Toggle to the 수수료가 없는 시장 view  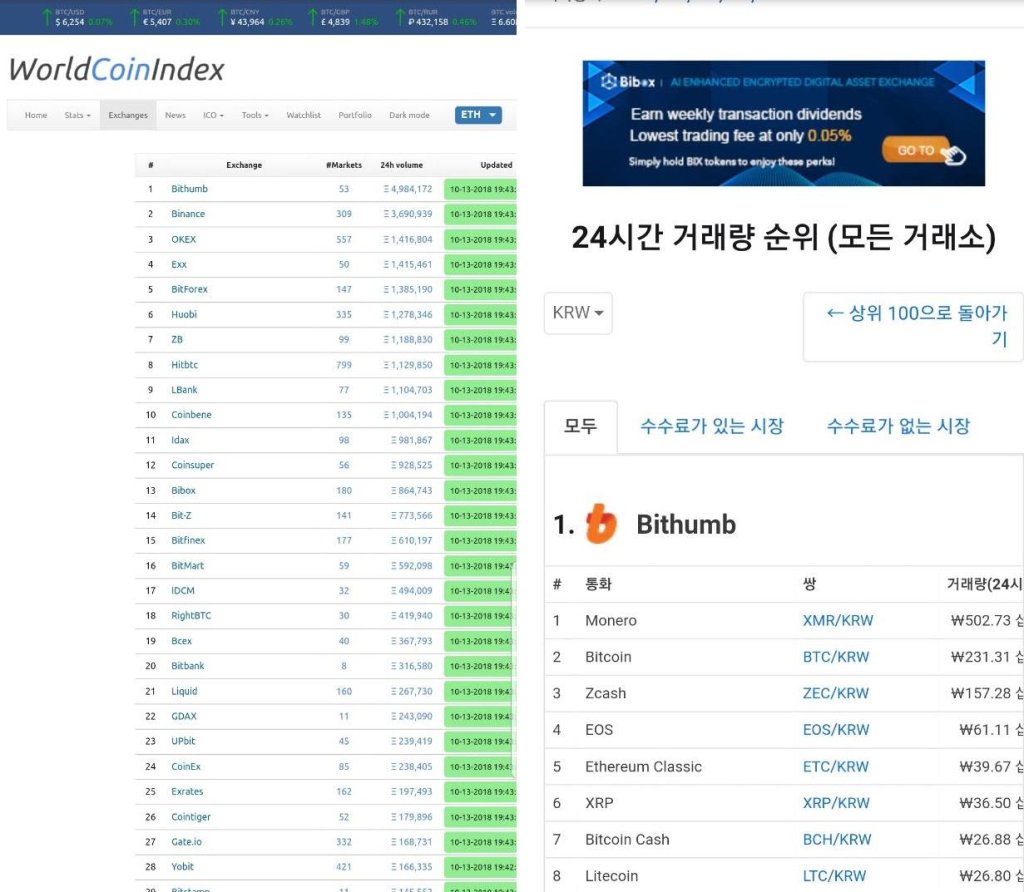(x=897, y=426)
